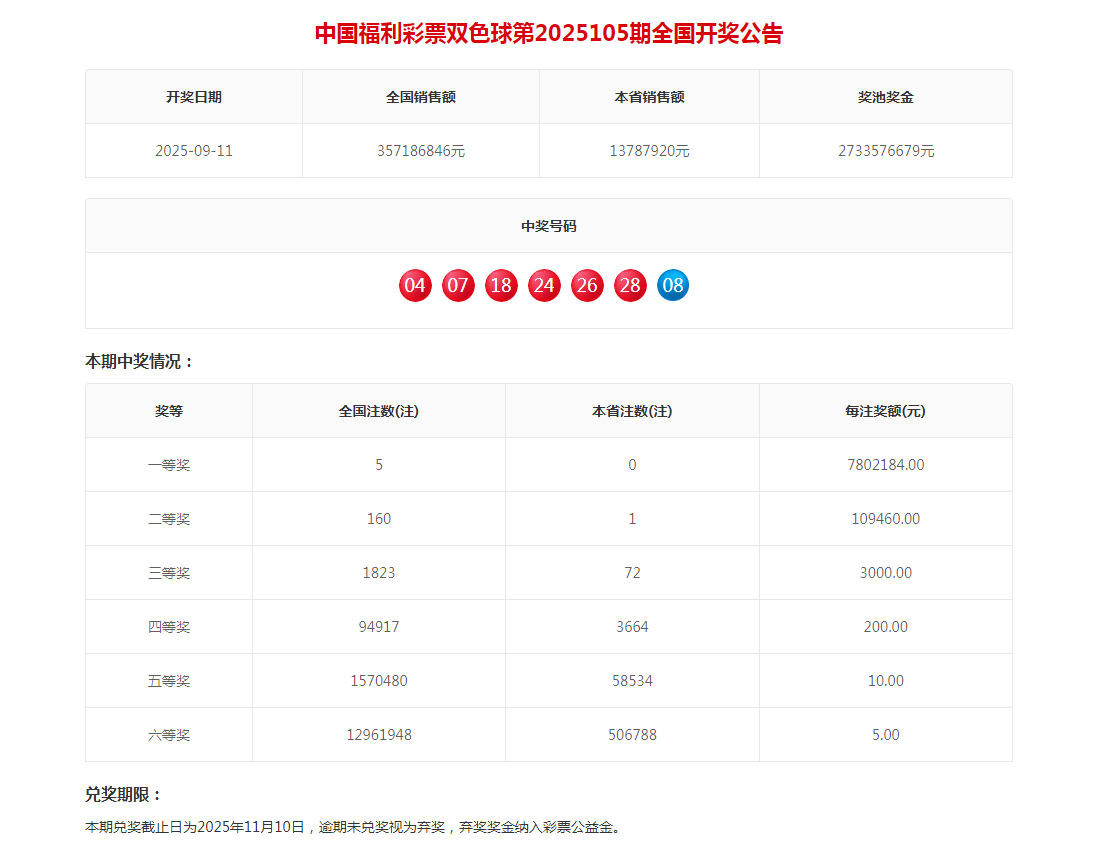Select the 二等奖 row label
This screenshot has height=861, width=1096.
pyautogui.click(x=168, y=519)
